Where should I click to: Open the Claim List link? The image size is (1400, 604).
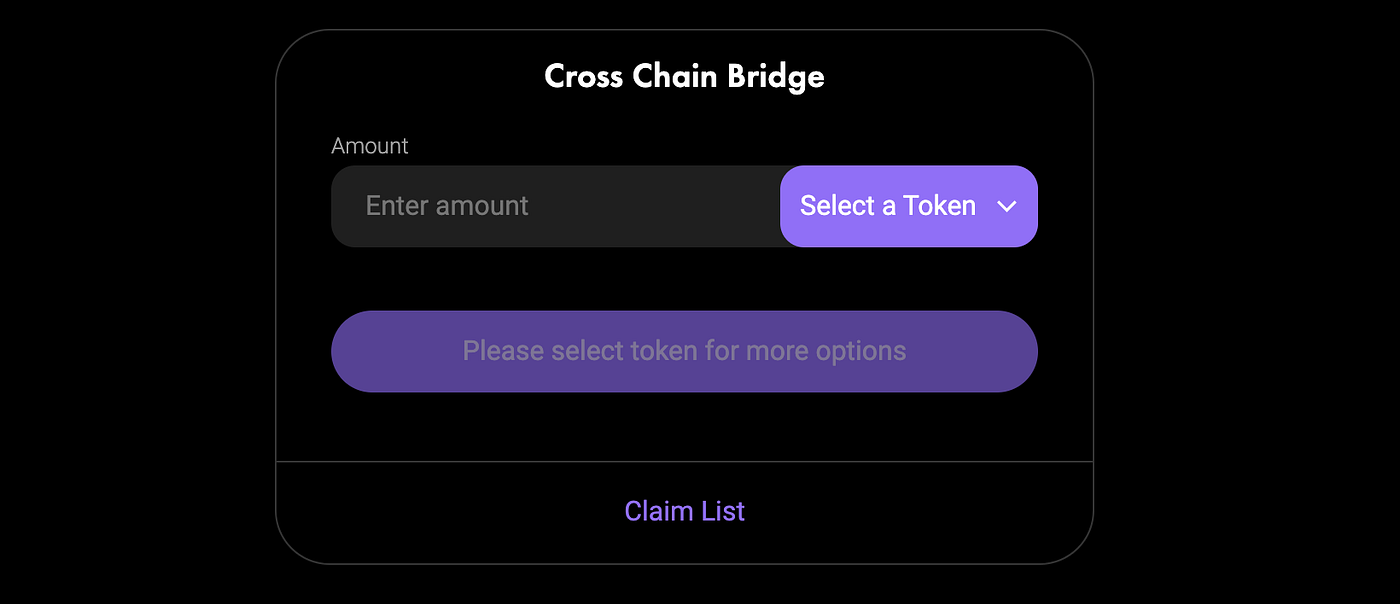(x=684, y=511)
